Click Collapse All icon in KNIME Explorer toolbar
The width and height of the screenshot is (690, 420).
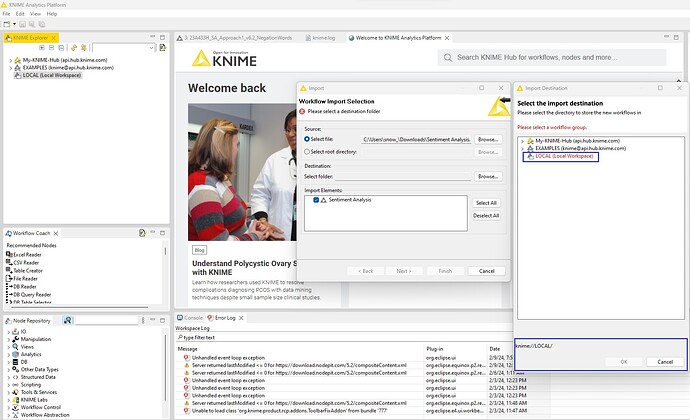(x=61, y=48)
